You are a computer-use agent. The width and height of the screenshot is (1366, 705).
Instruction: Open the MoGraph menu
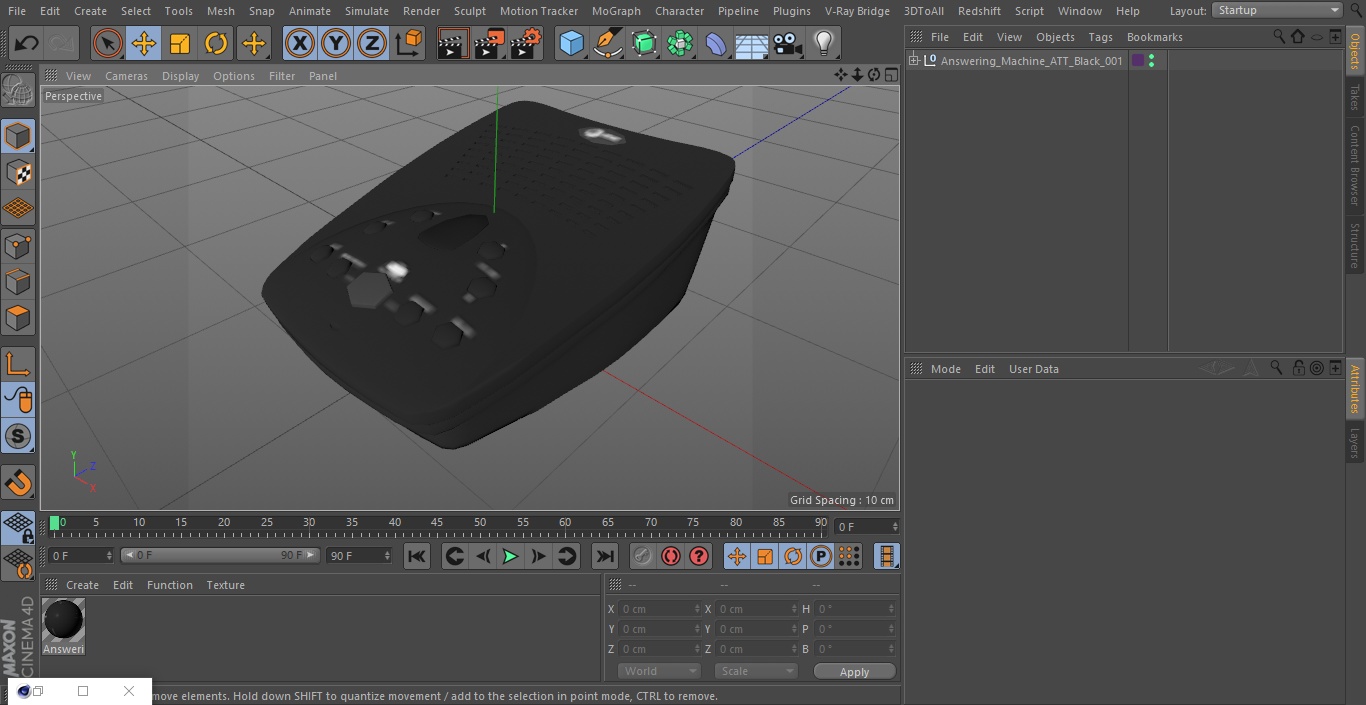point(616,11)
